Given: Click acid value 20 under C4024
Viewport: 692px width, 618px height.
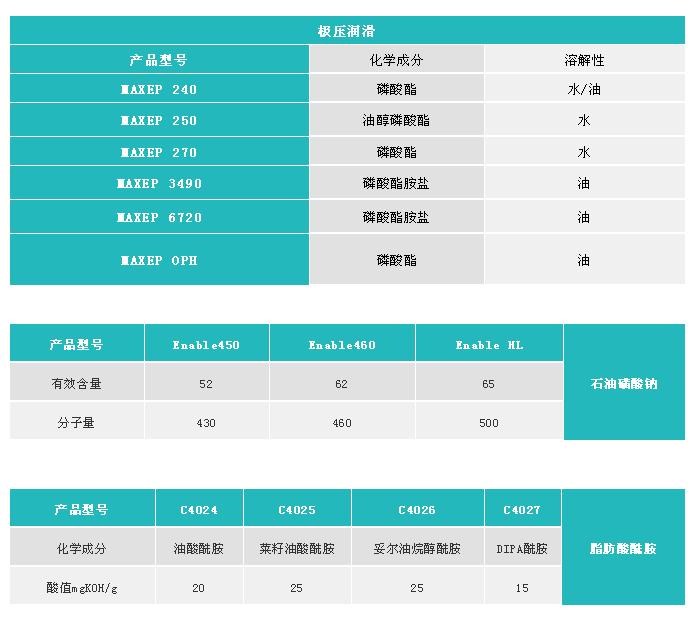Looking at the screenshot, I should point(199,587).
